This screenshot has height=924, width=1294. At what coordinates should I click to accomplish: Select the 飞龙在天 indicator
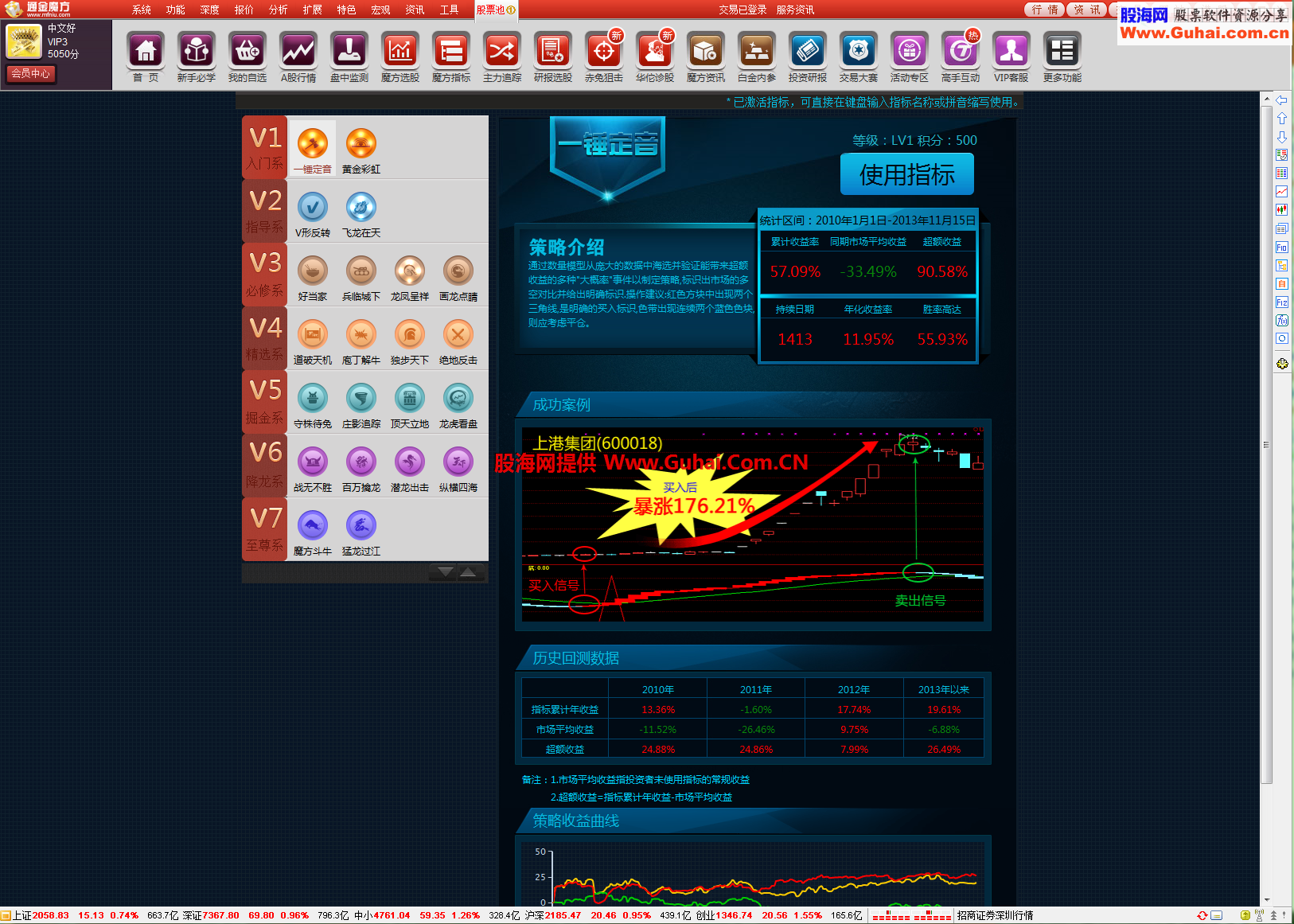(x=361, y=213)
